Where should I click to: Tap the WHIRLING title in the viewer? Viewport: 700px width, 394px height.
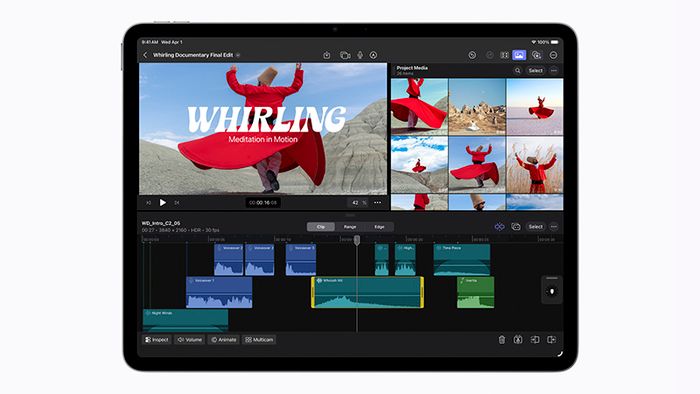coord(266,120)
